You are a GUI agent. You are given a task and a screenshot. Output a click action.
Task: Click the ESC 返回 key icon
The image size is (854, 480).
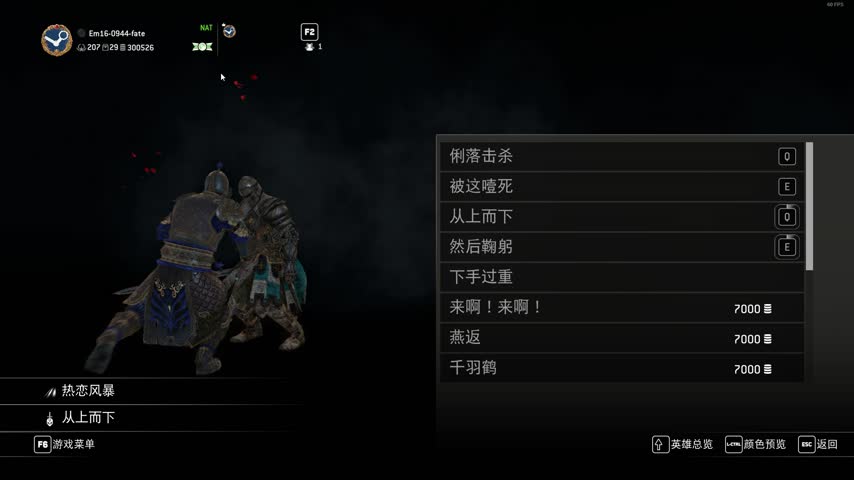tap(807, 445)
